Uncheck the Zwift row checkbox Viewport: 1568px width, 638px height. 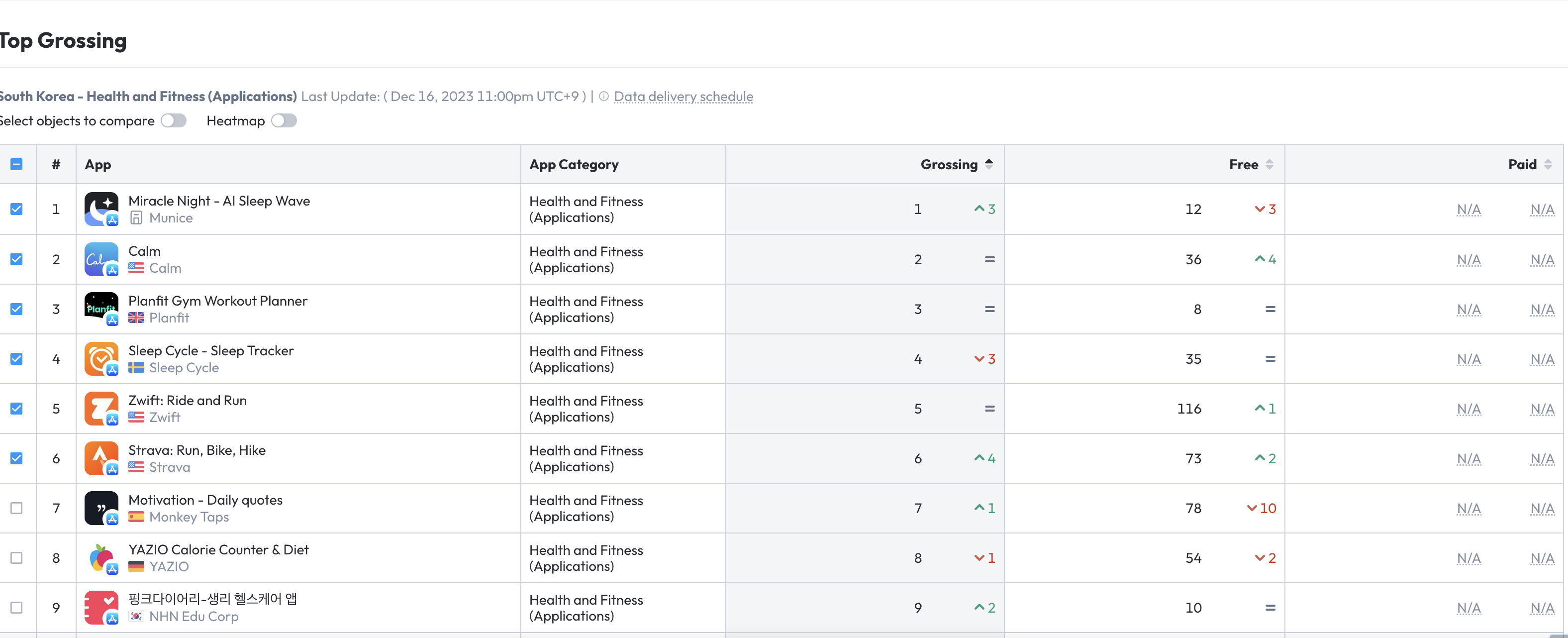pos(16,409)
